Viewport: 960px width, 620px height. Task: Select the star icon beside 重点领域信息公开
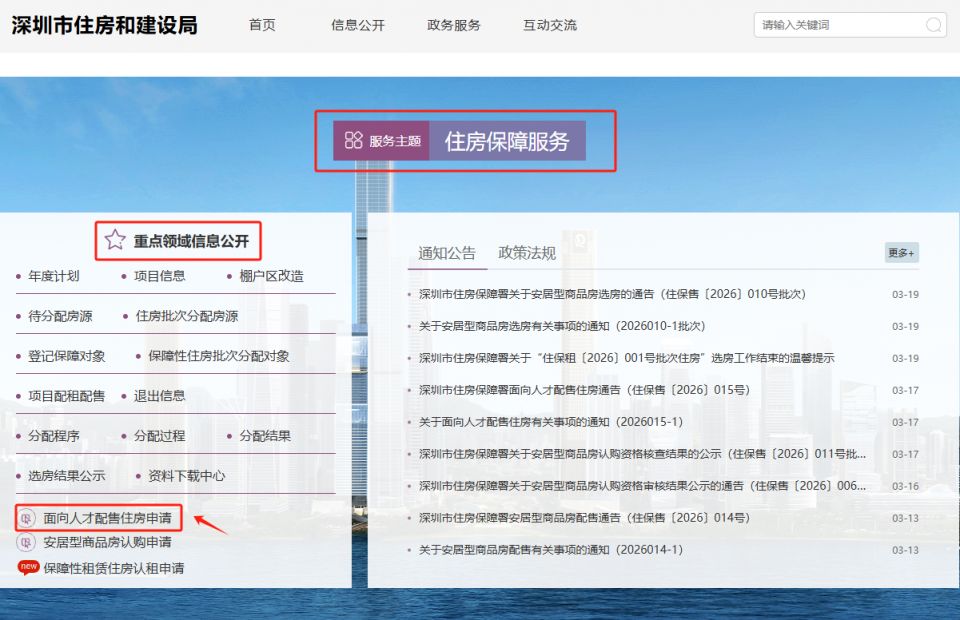(x=115, y=240)
